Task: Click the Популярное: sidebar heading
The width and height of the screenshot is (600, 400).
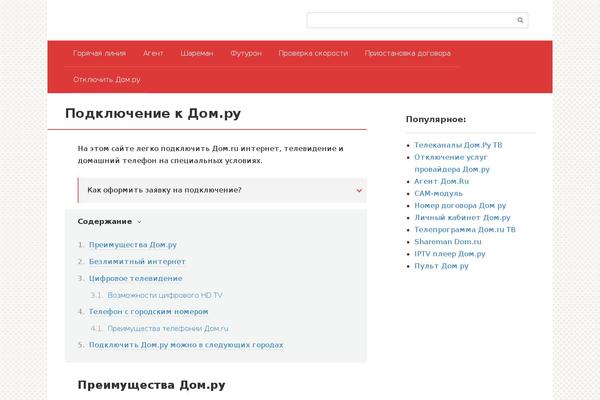Action: click(x=436, y=119)
